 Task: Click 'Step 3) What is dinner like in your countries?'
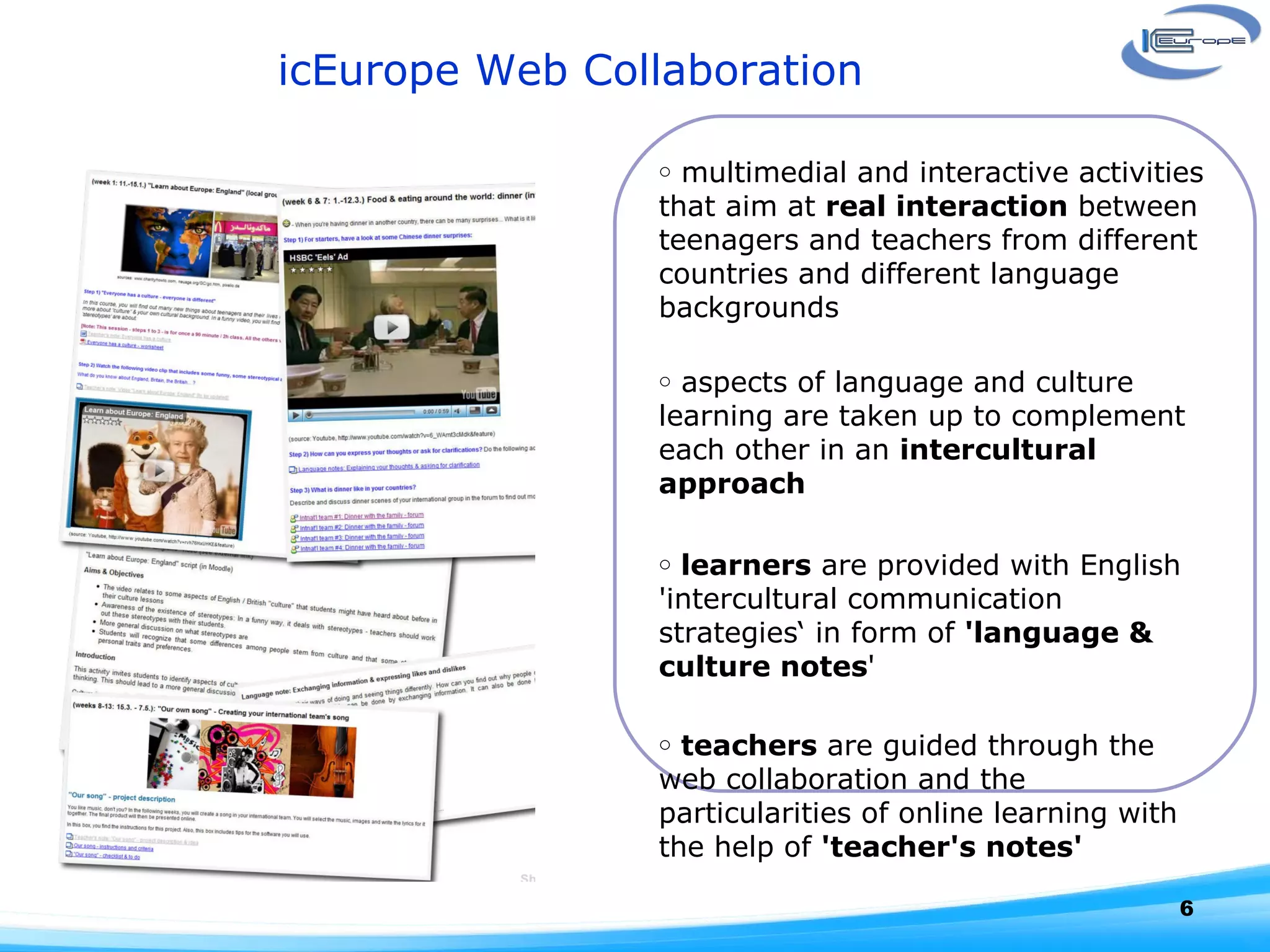coord(353,489)
